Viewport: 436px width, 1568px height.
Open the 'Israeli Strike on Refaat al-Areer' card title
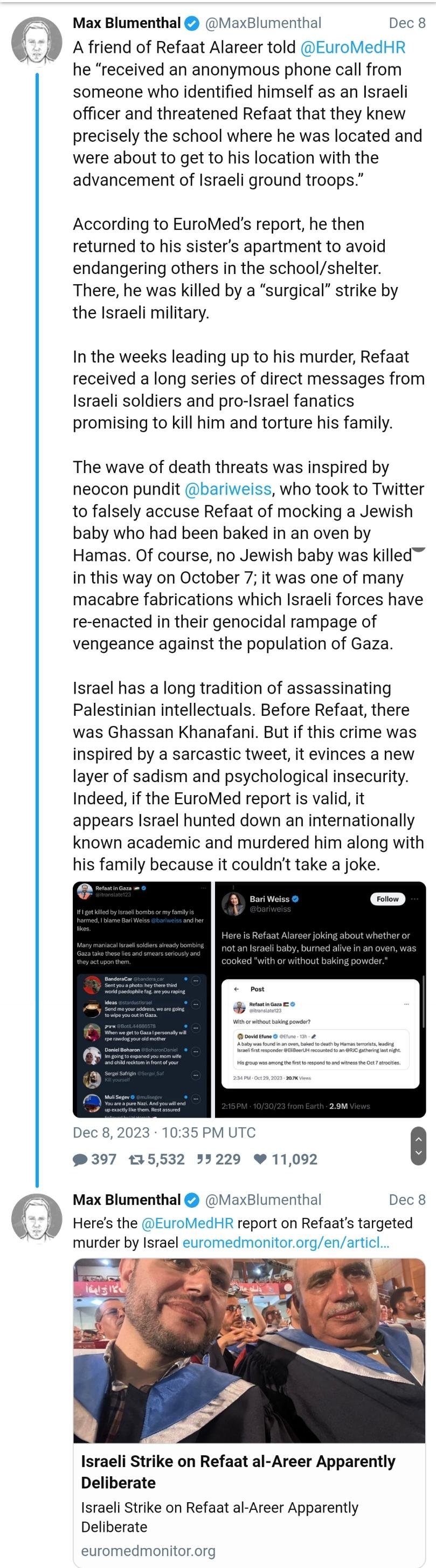point(238,1471)
